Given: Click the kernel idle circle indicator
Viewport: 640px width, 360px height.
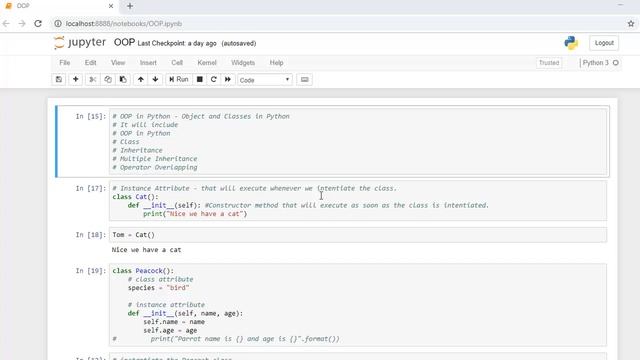Looking at the screenshot, I should pos(616,63).
